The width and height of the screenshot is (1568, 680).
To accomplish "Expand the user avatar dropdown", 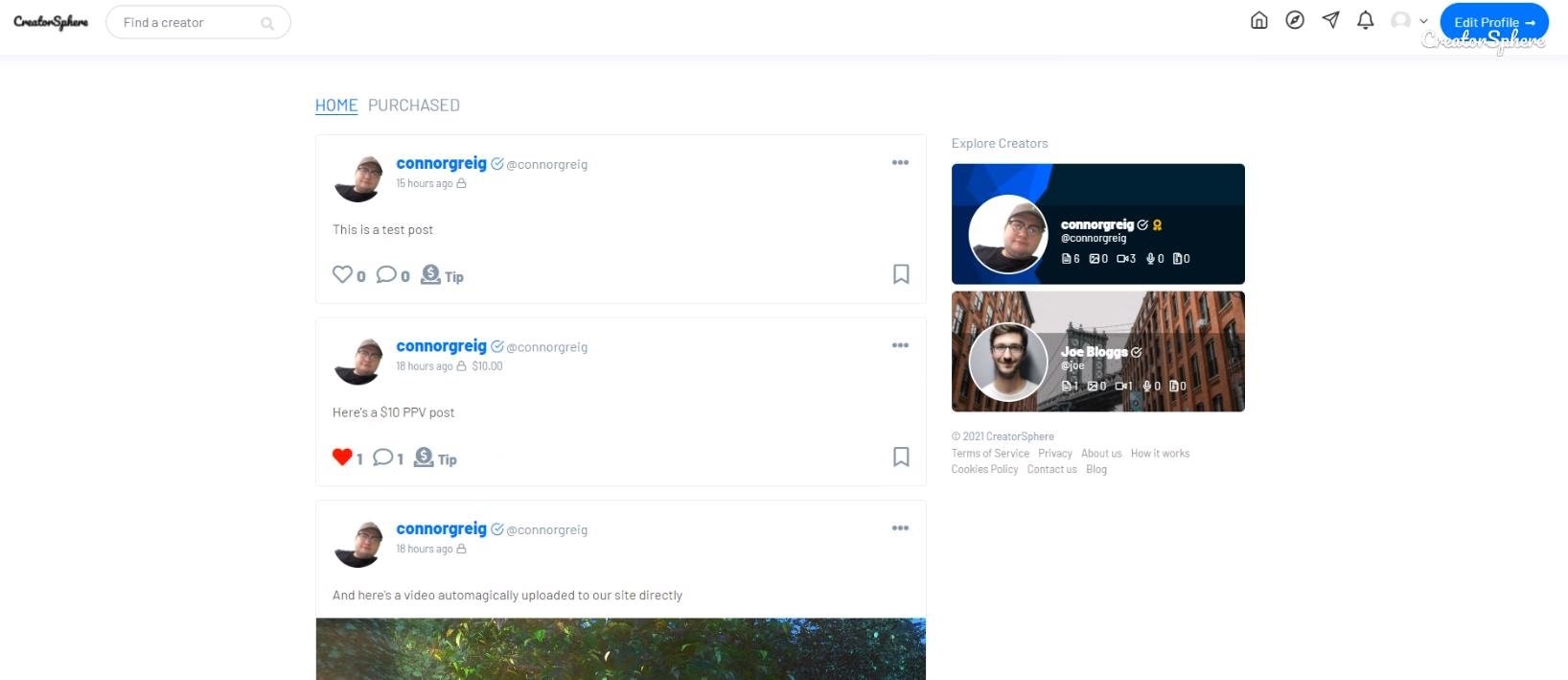I will click(x=1410, y=21).
